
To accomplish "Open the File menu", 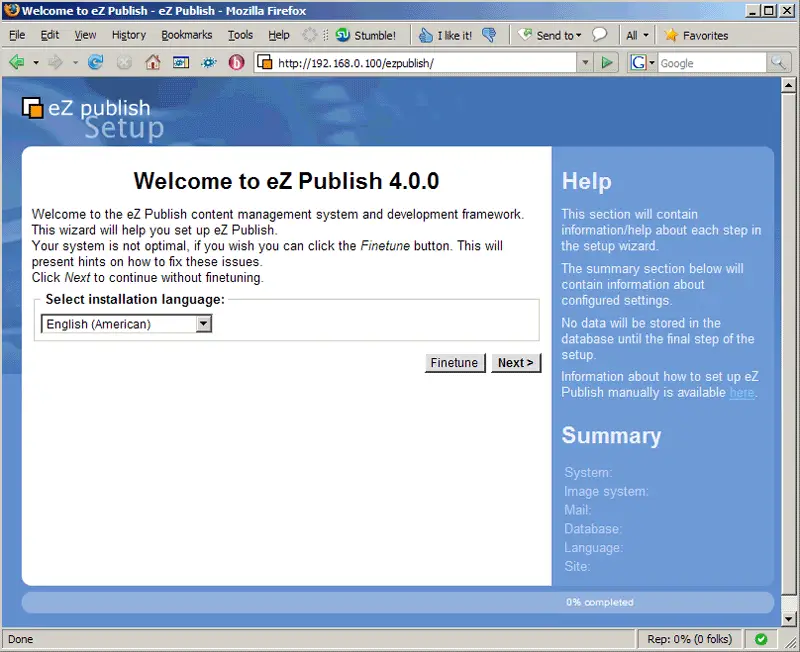I will 17,35.
